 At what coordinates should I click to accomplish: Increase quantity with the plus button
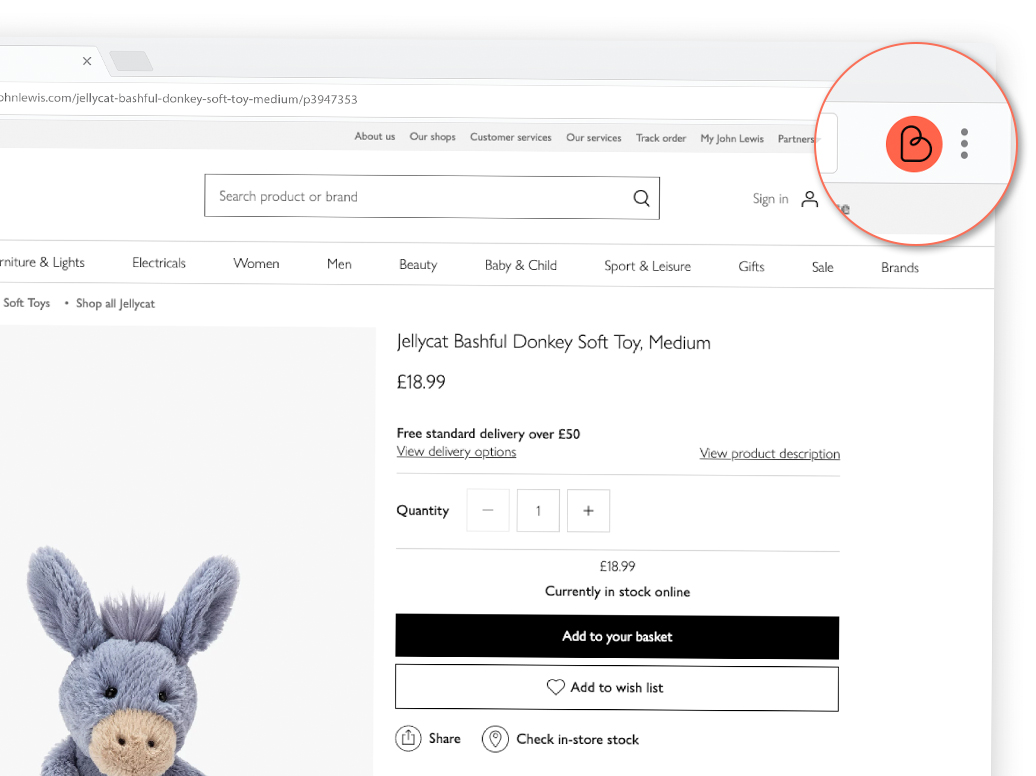(588, 511)
